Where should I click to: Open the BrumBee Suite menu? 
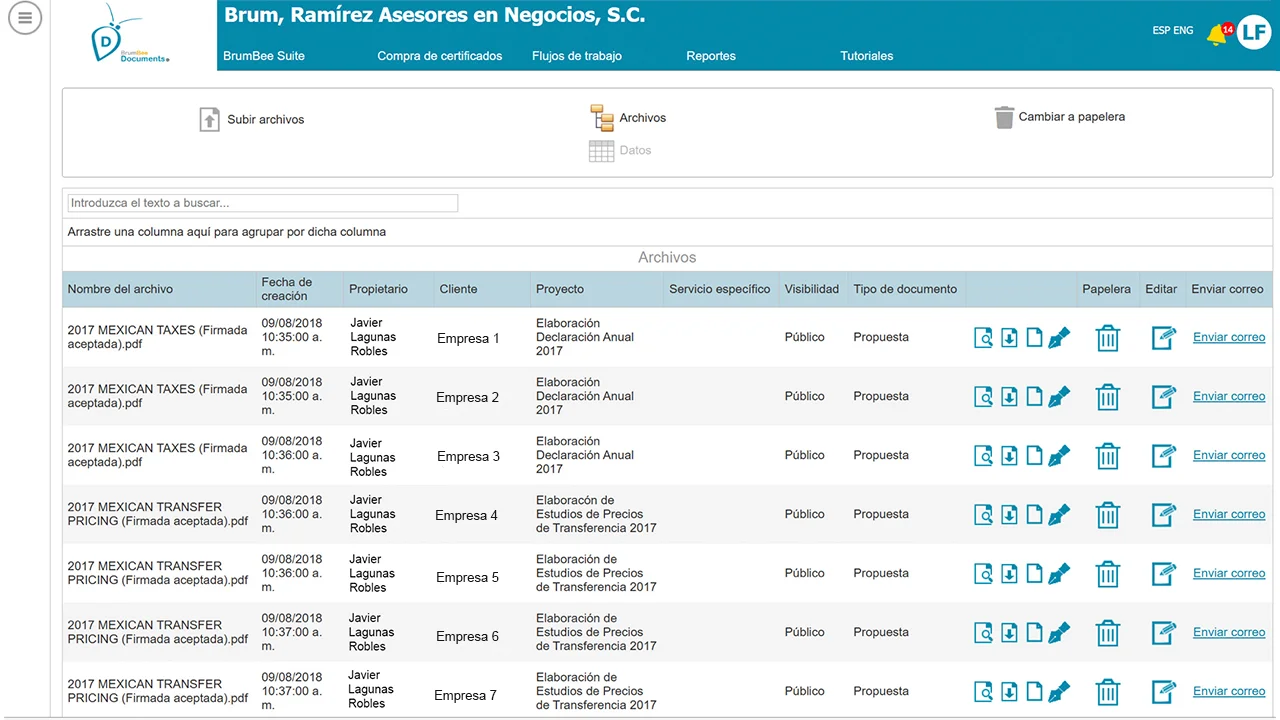(264, 56)
